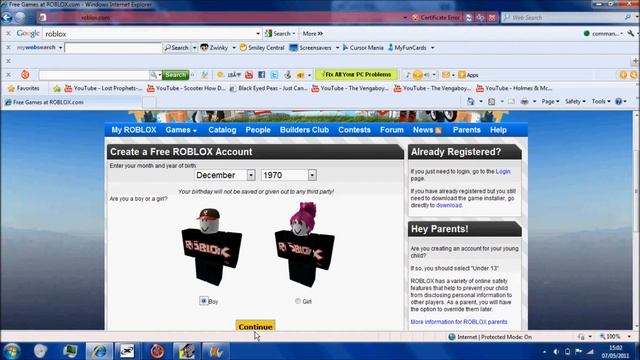The image size is (640, 360).
Task: Click the Favorites star button
Action: [24, 88]
